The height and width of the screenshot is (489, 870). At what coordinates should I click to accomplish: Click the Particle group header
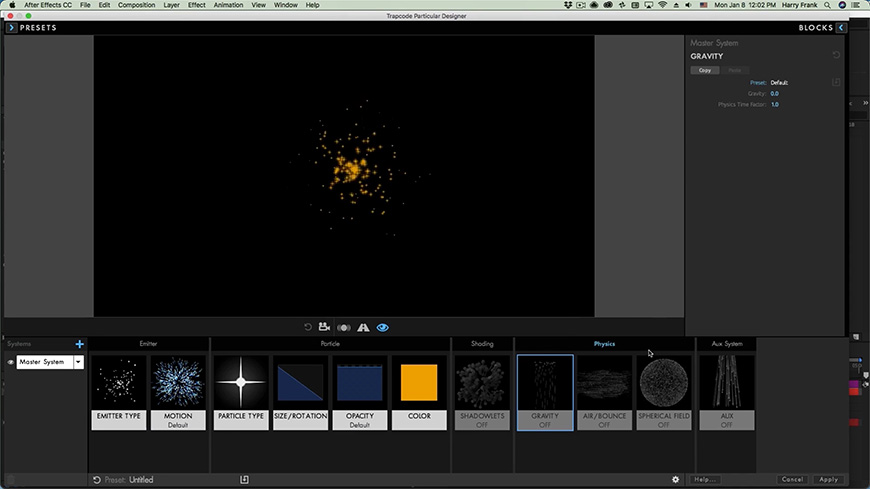[330, 344]
